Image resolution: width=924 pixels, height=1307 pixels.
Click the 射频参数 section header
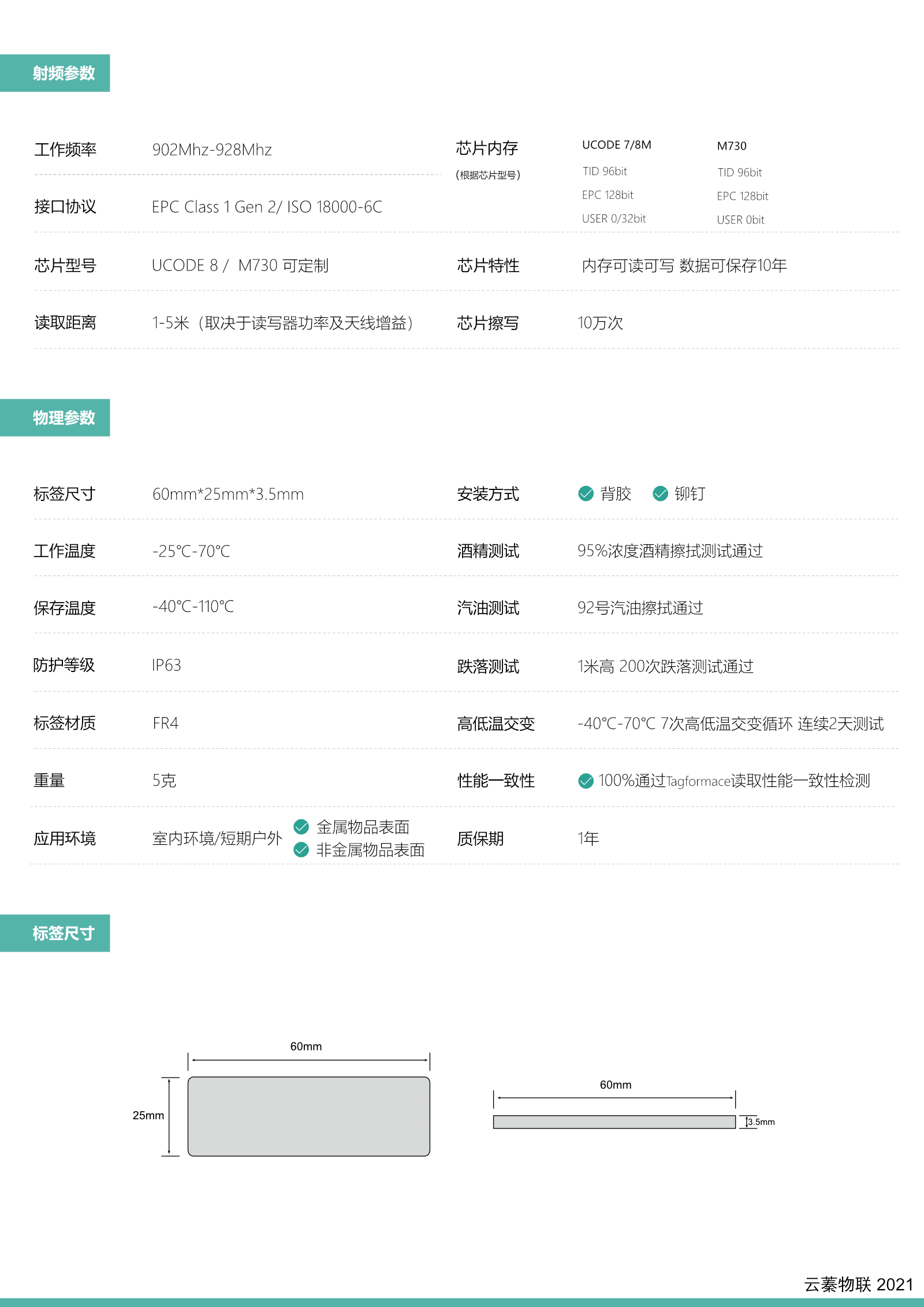coord(55,73)
